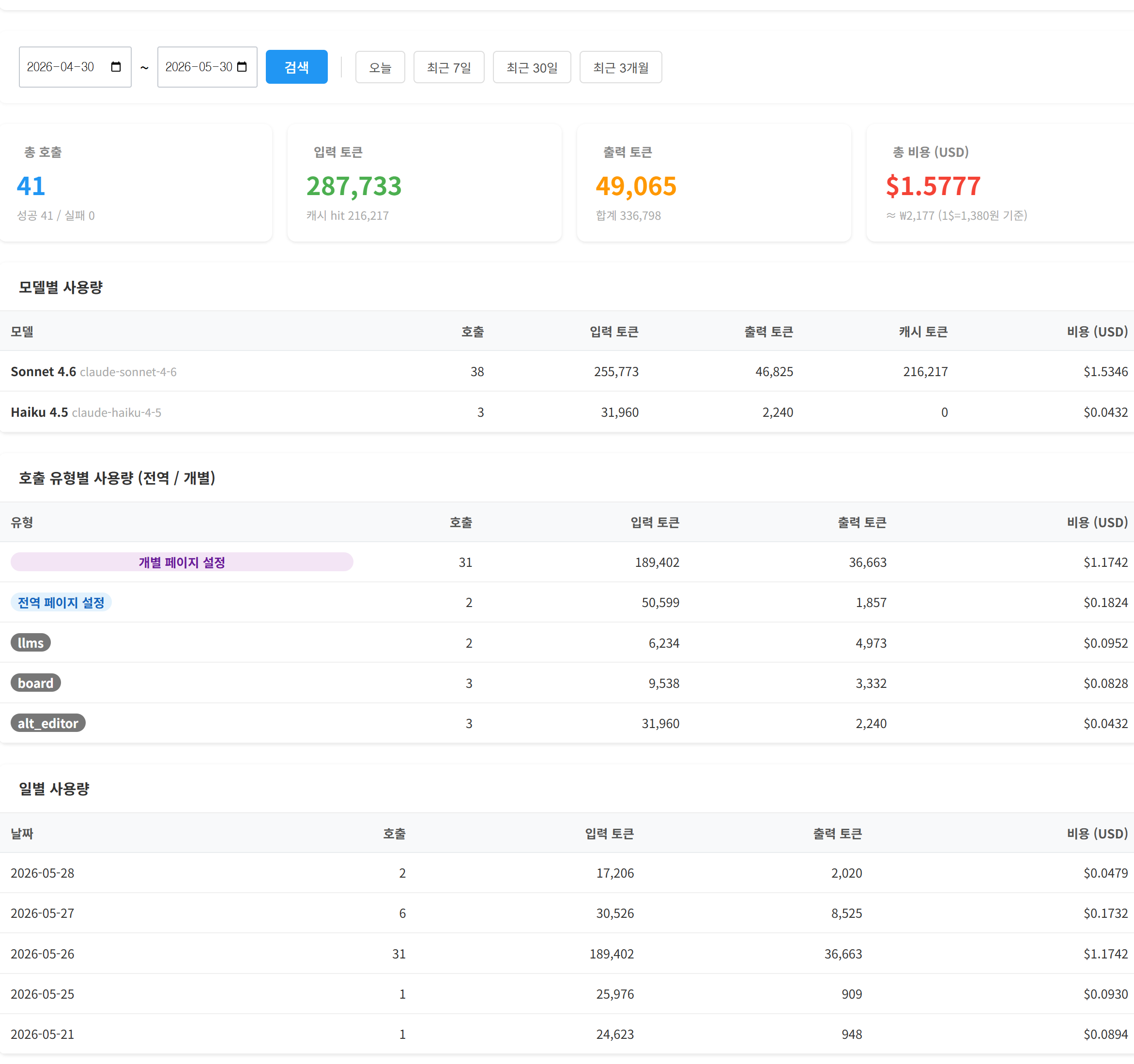Click the end date field 2026-05-30

click(207, 67)
